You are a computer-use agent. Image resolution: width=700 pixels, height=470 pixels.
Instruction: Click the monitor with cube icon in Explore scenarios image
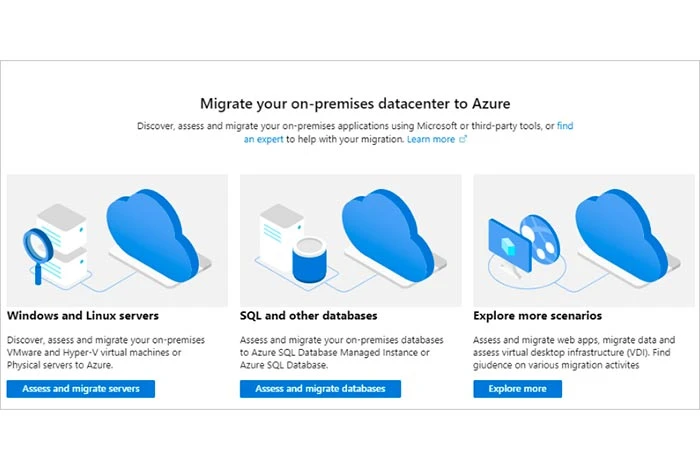[509, 245]
